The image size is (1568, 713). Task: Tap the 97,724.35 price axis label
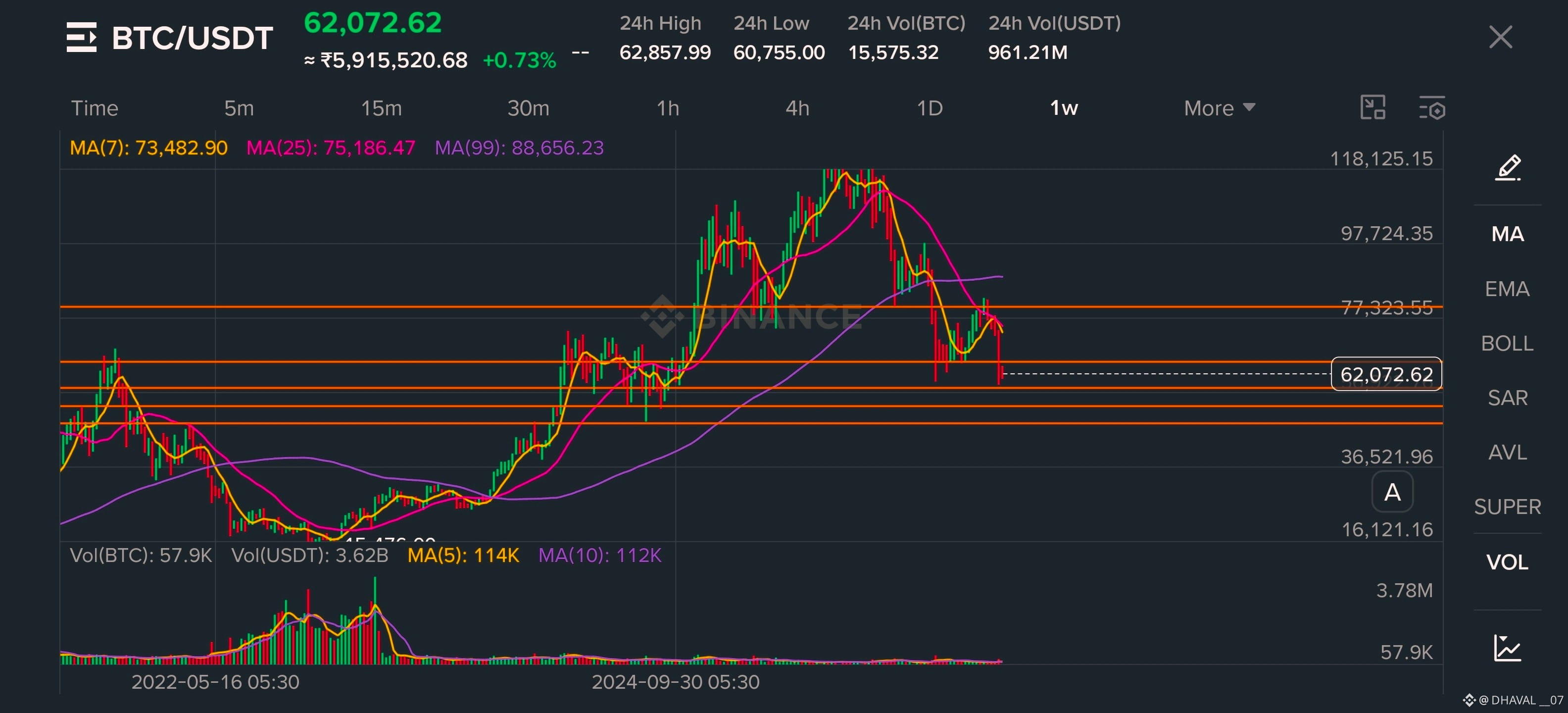coord(1387,233)
